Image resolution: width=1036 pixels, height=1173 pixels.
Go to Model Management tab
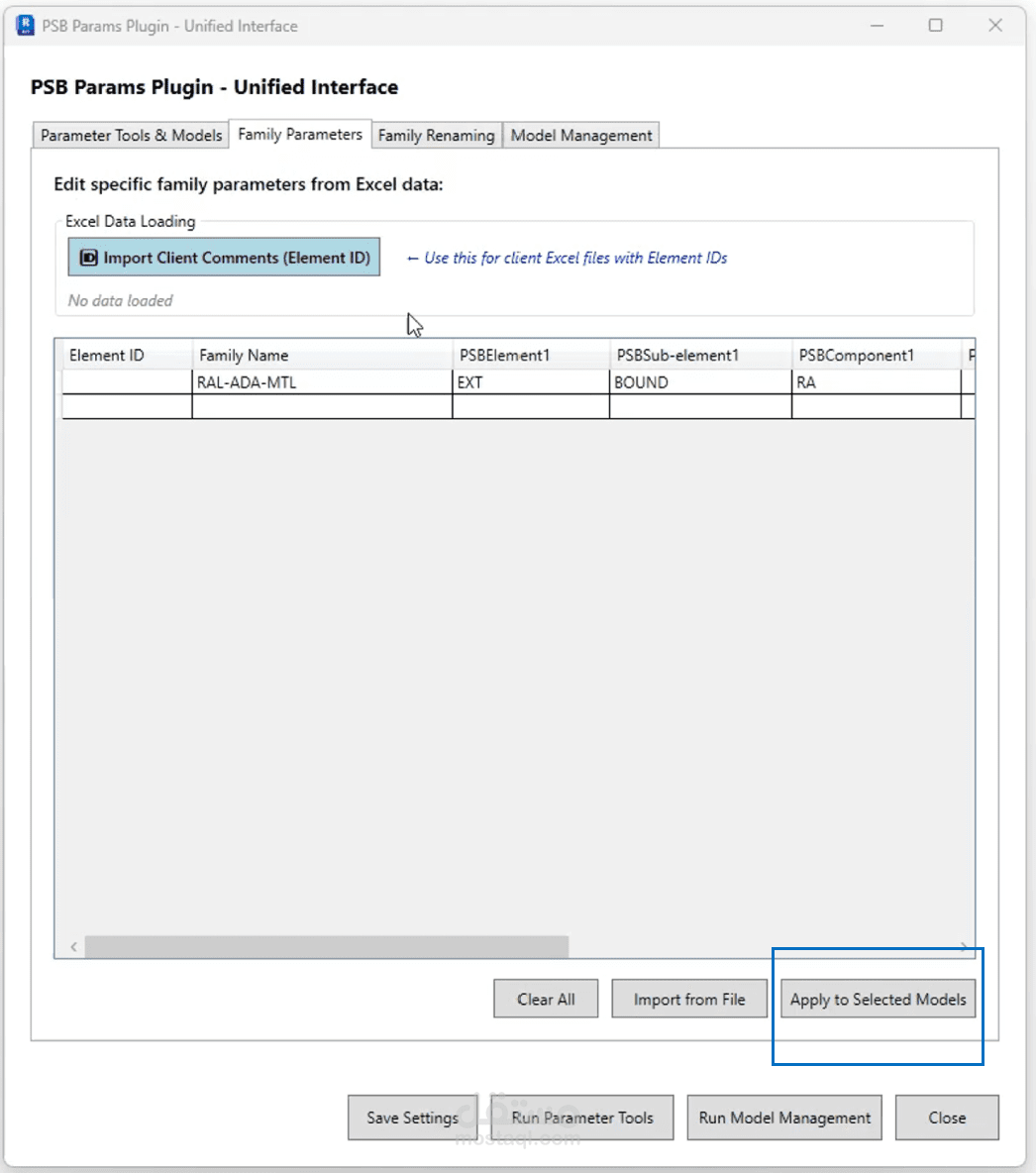coord(581,136)
